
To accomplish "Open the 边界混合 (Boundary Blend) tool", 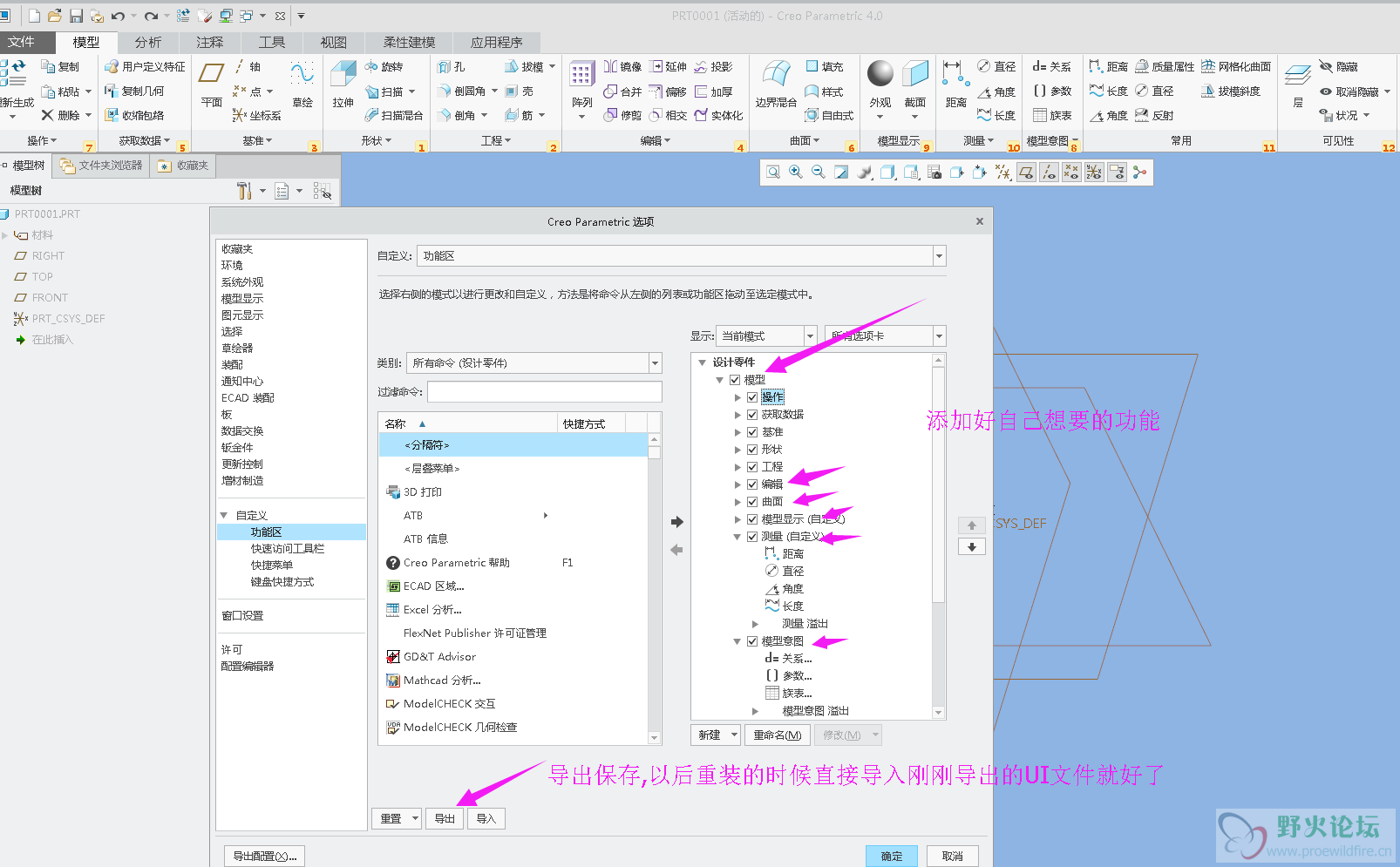I will (776, 73).
